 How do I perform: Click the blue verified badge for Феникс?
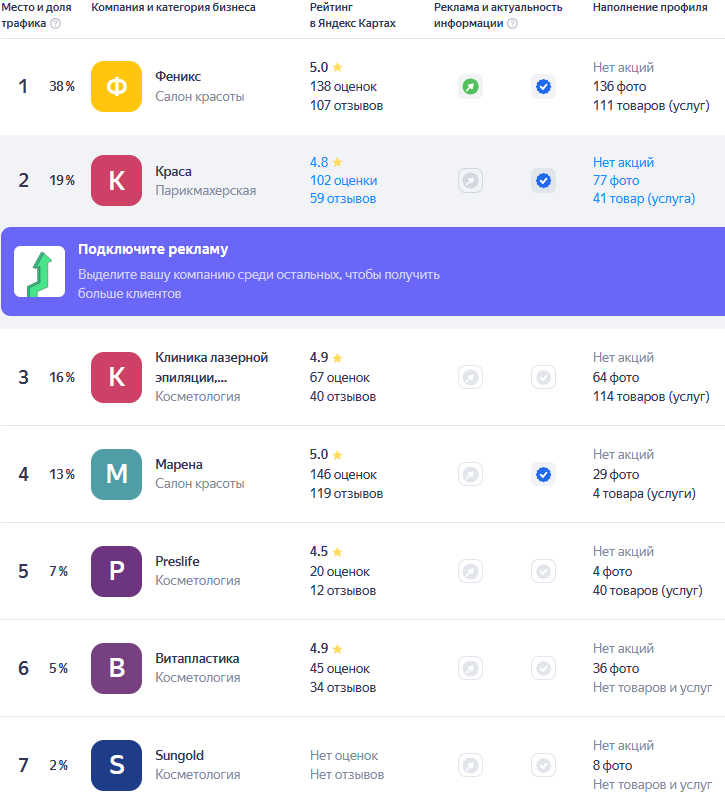click(543, 87)
